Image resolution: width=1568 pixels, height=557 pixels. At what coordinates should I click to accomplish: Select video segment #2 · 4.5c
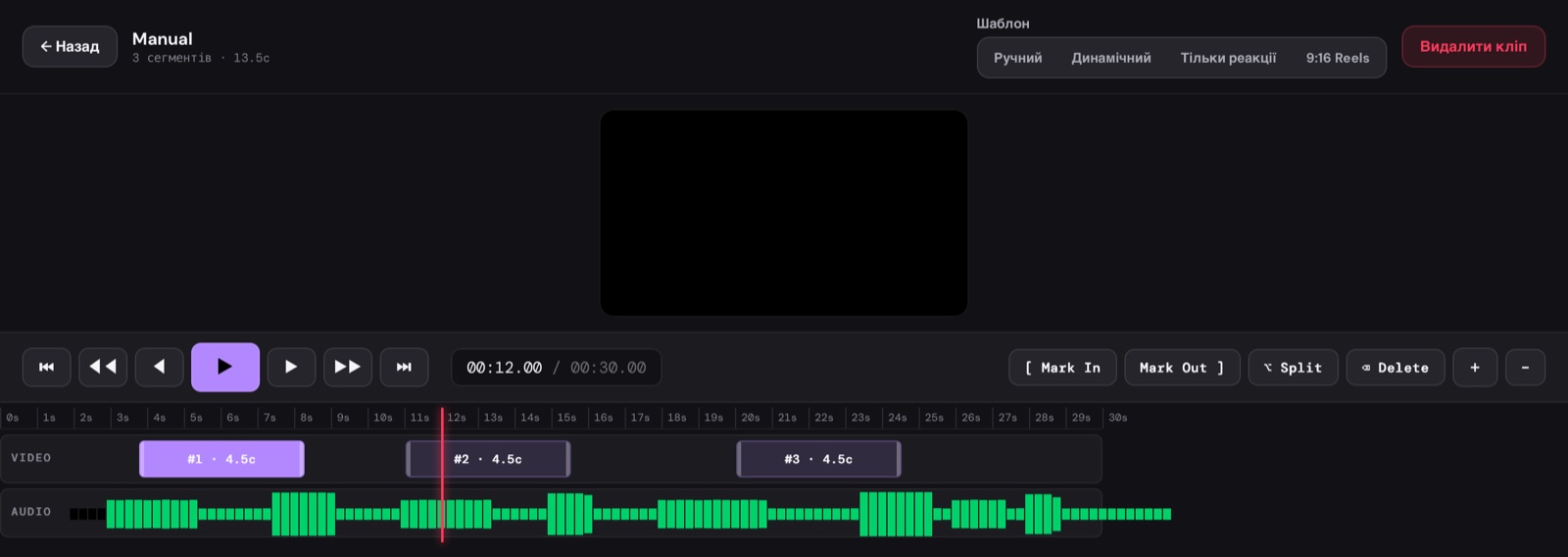point(488,459)
